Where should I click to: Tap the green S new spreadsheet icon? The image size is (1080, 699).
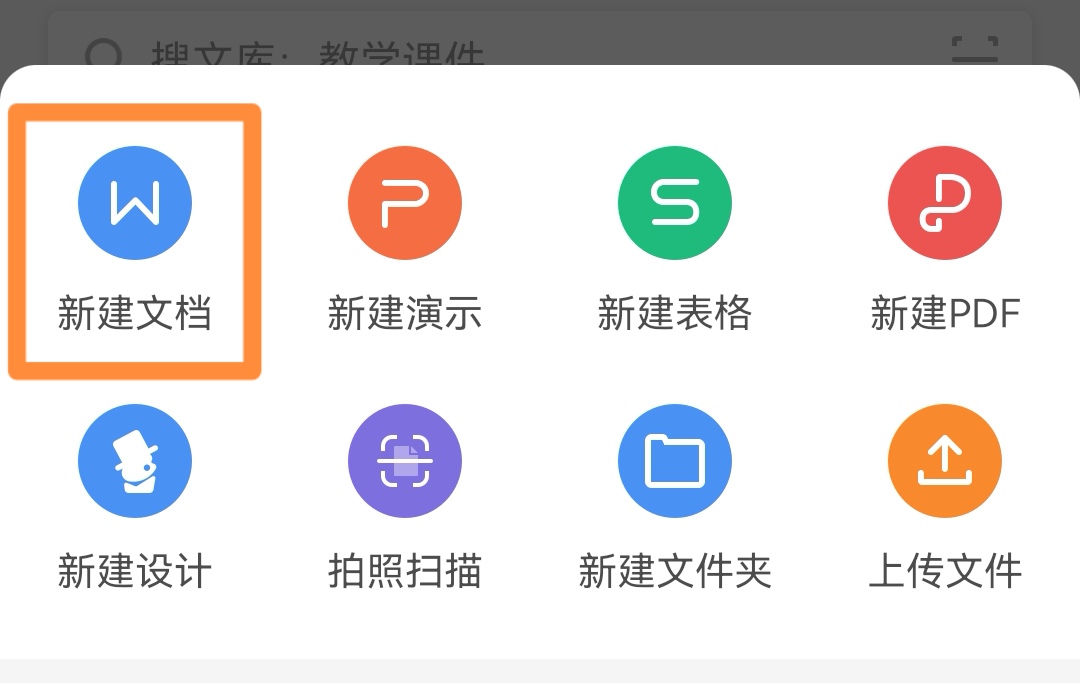(x=675, y=203)
